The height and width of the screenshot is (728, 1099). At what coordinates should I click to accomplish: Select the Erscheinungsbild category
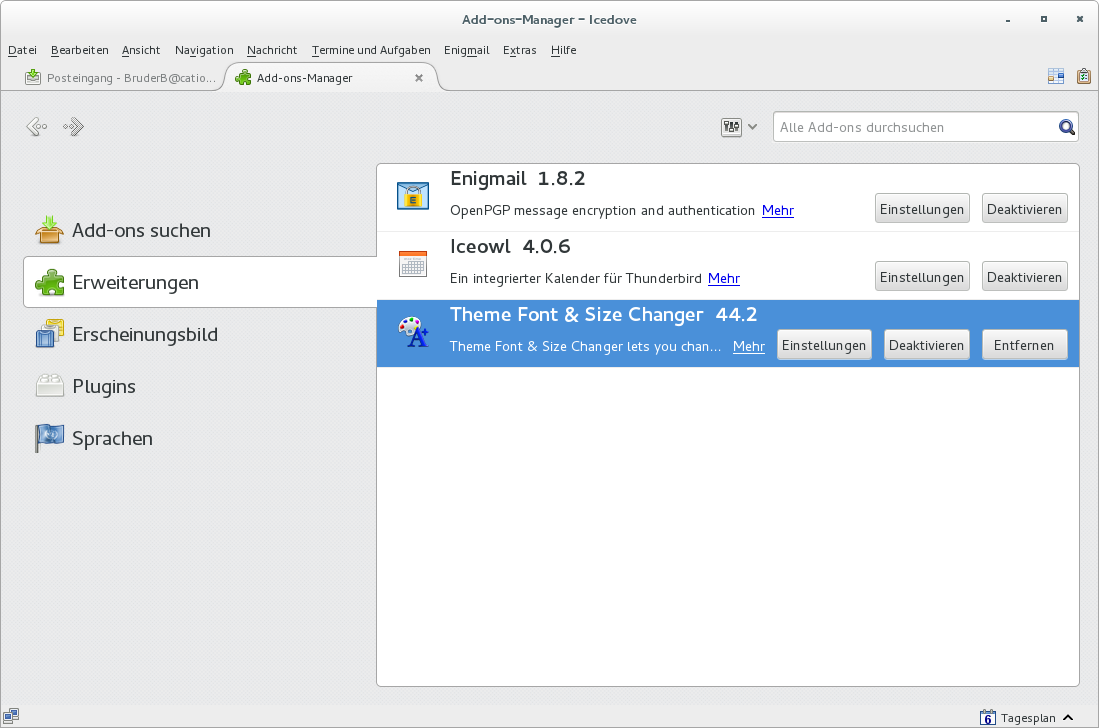tap(200, 334)
